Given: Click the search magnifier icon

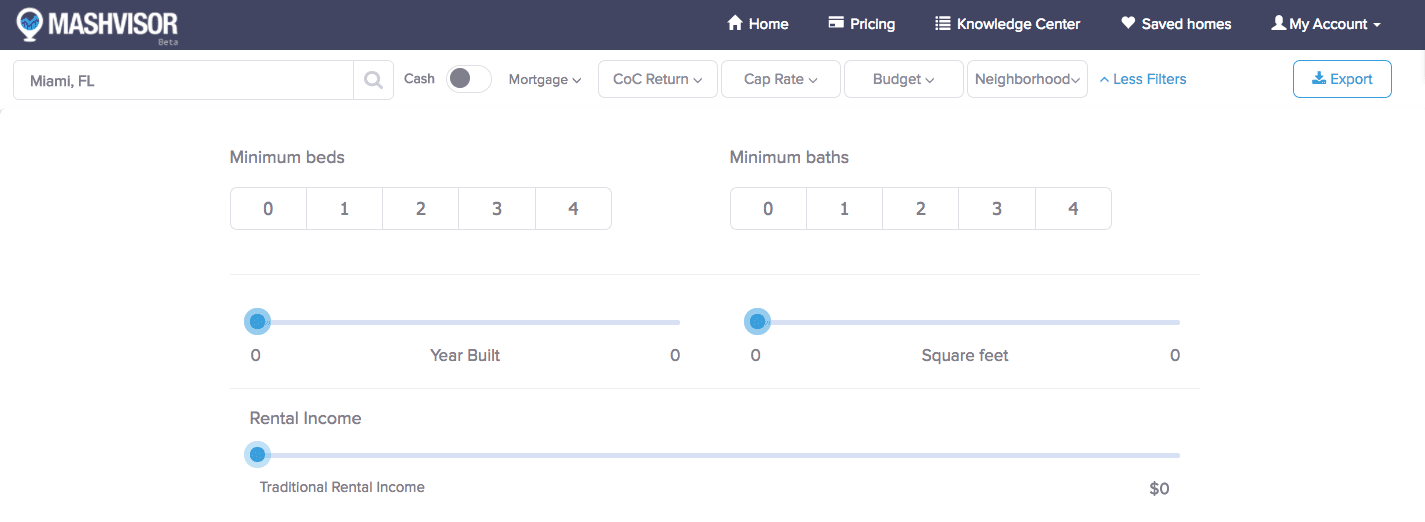Looking at the screenshot, I should point(373,80).
